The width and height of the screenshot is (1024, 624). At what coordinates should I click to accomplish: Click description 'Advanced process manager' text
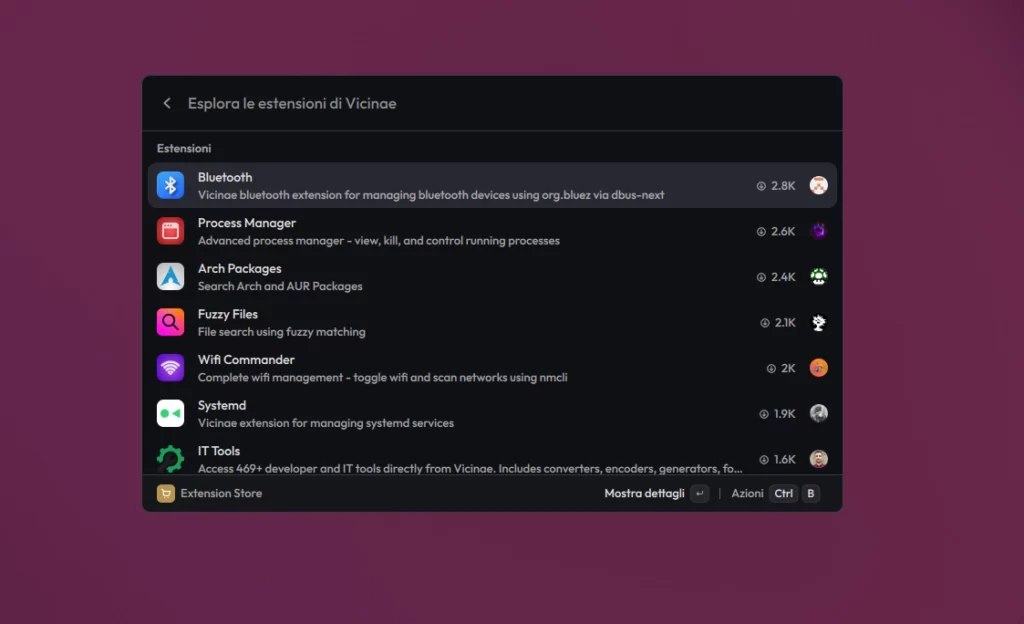pyautogui.click(x=379, y=241)
